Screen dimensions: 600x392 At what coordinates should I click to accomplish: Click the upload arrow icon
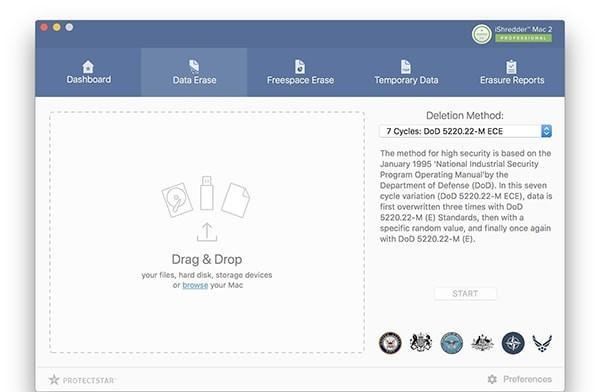pos(207,232)
